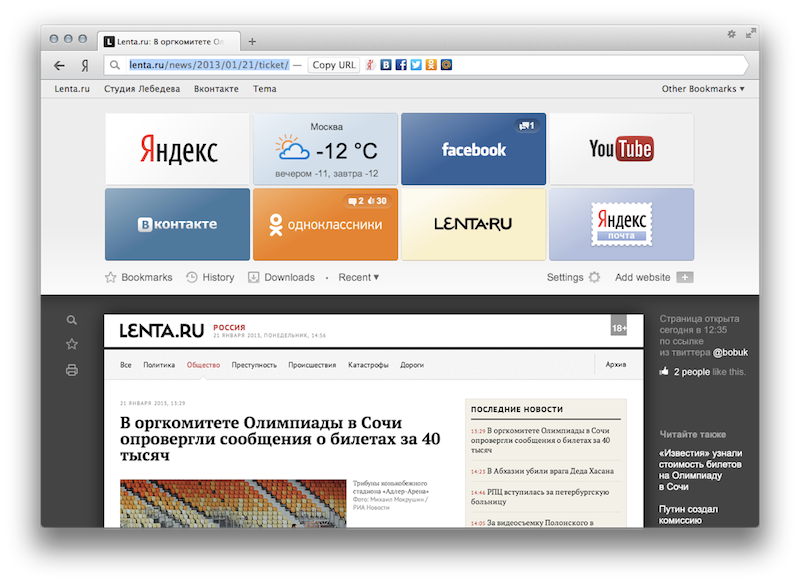Expand the Other Bookmarks menu
The height and width of the screenshot is (584, 800).
click(x=703, y=89)
